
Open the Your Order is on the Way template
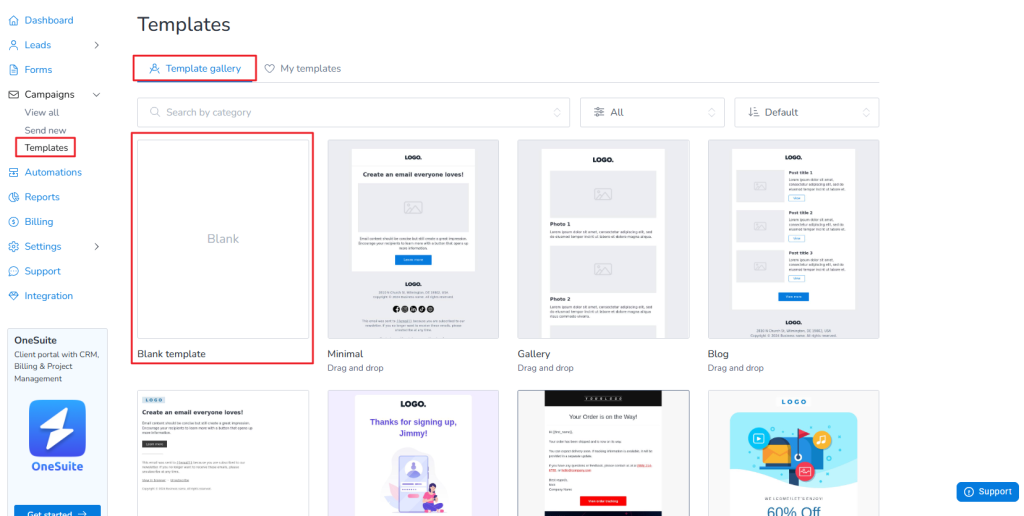(603, 453)
